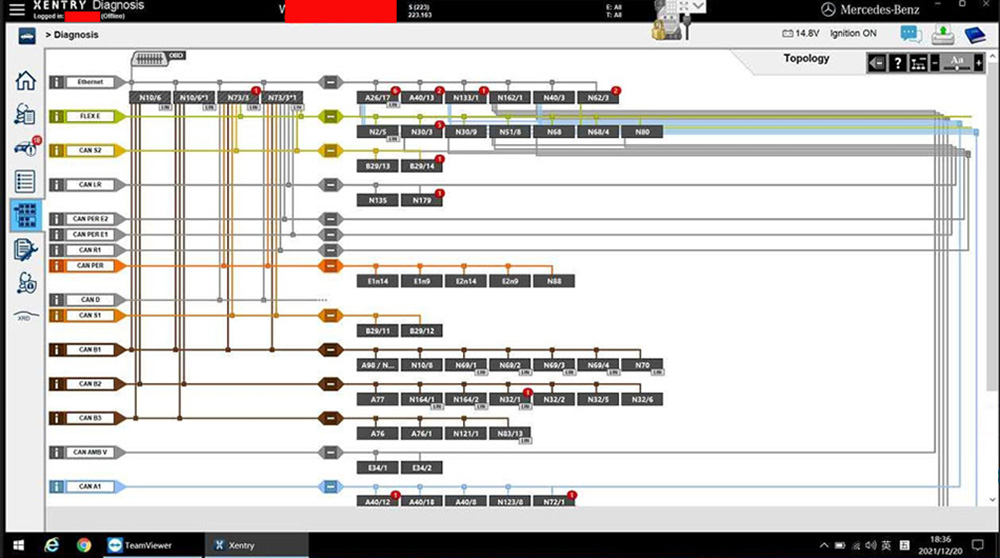
Task: Open control unit E34/1
Action: 378,468
